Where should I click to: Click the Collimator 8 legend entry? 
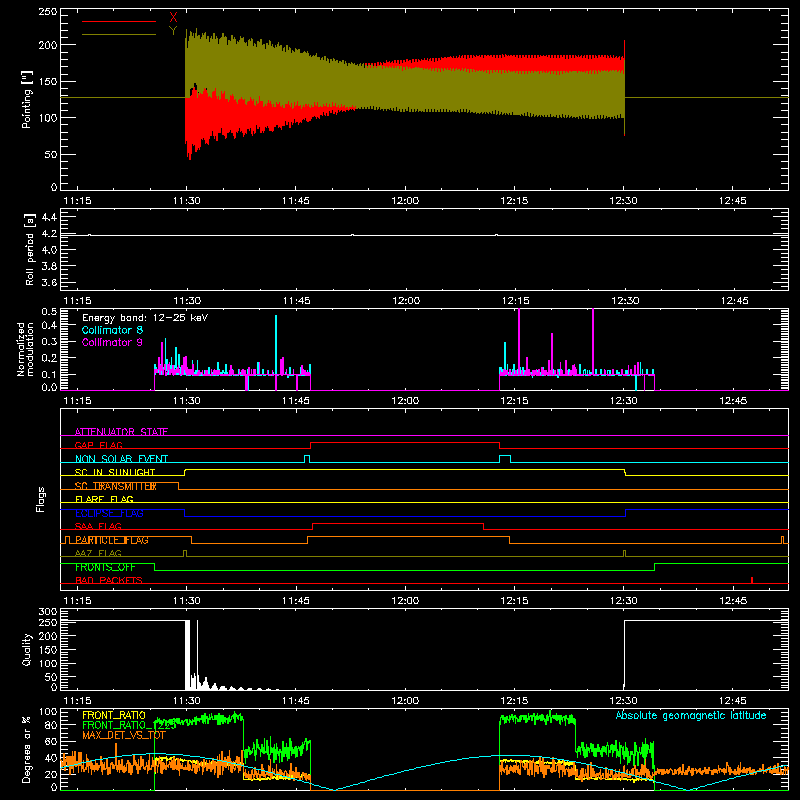tap(112, 330)
